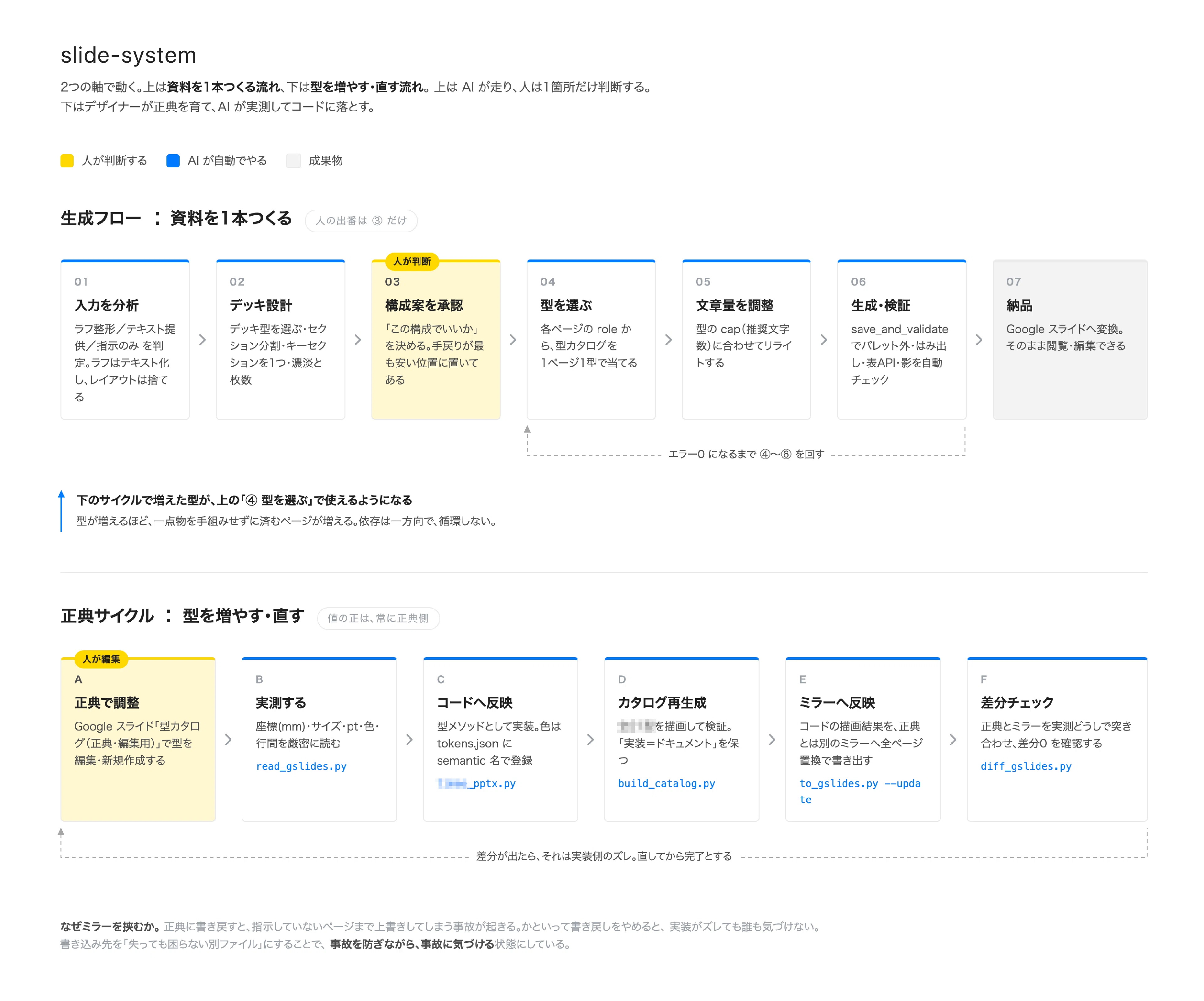Viewport: 1204px width, 1001px height.
Task: Select the grey card 07 納品
Action: [1070, 339]
